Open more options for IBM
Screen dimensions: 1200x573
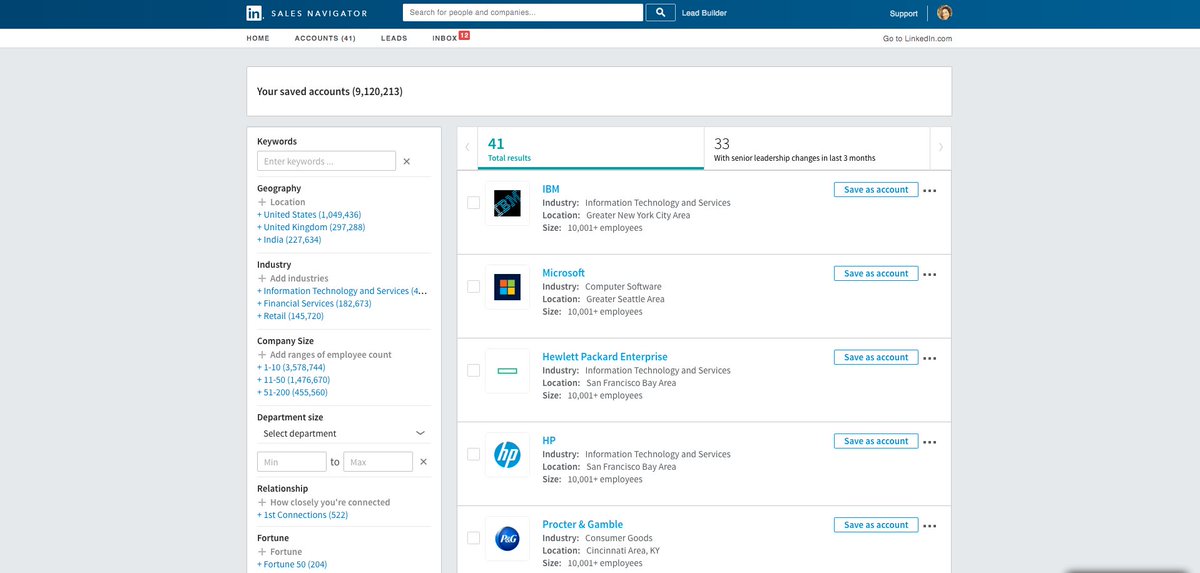tap(930, 190)
